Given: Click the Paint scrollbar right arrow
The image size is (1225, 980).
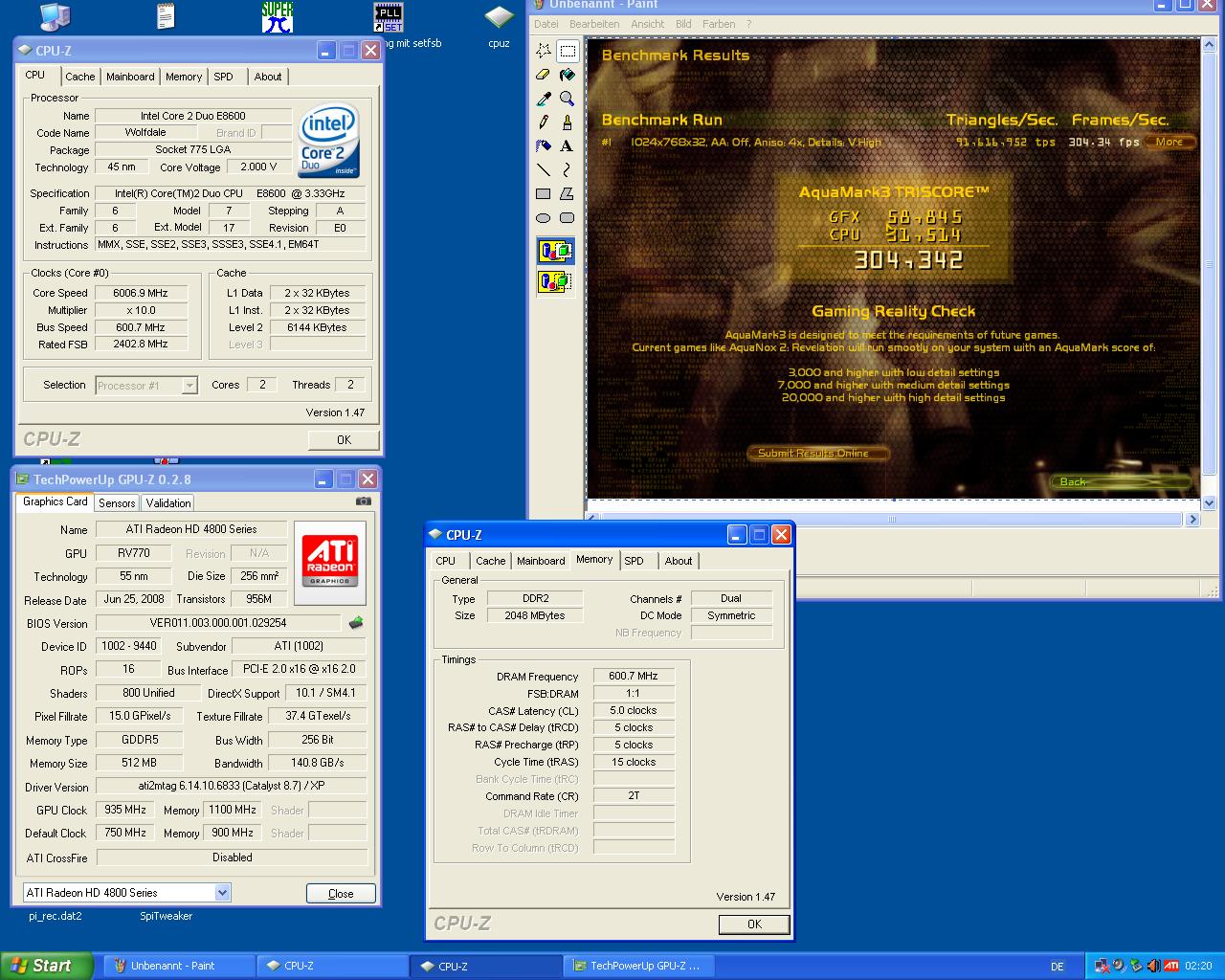Looking at the screenshot, I should tap(1192, 520).
